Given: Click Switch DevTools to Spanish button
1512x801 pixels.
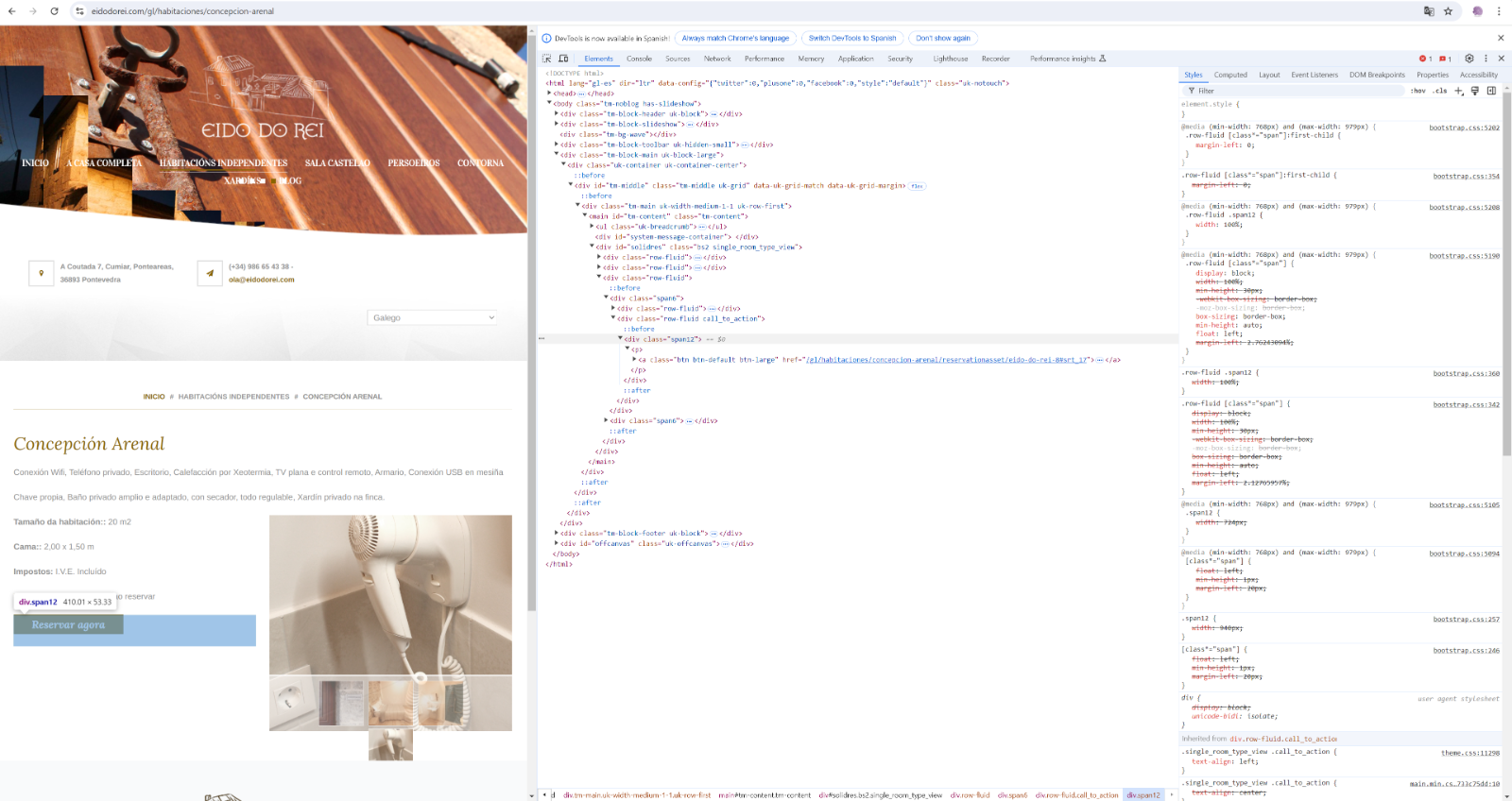Looking at the screenshot, I should (852, 39).
